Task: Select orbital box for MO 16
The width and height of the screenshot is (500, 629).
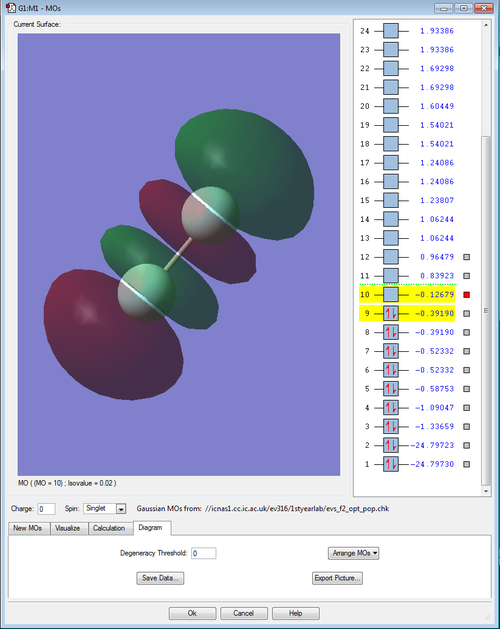Action: click(390, 182)
